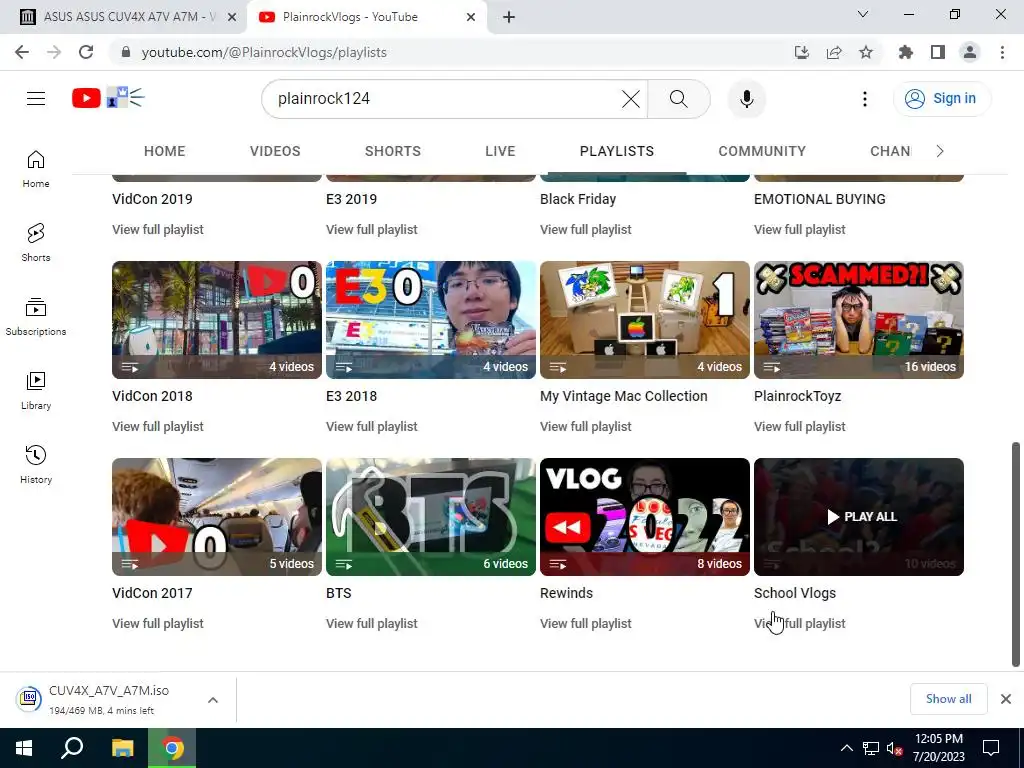Open Home in the left sidebar
Screen dimensions: 1024x768
pyautogui.click(x=36, y=169)
